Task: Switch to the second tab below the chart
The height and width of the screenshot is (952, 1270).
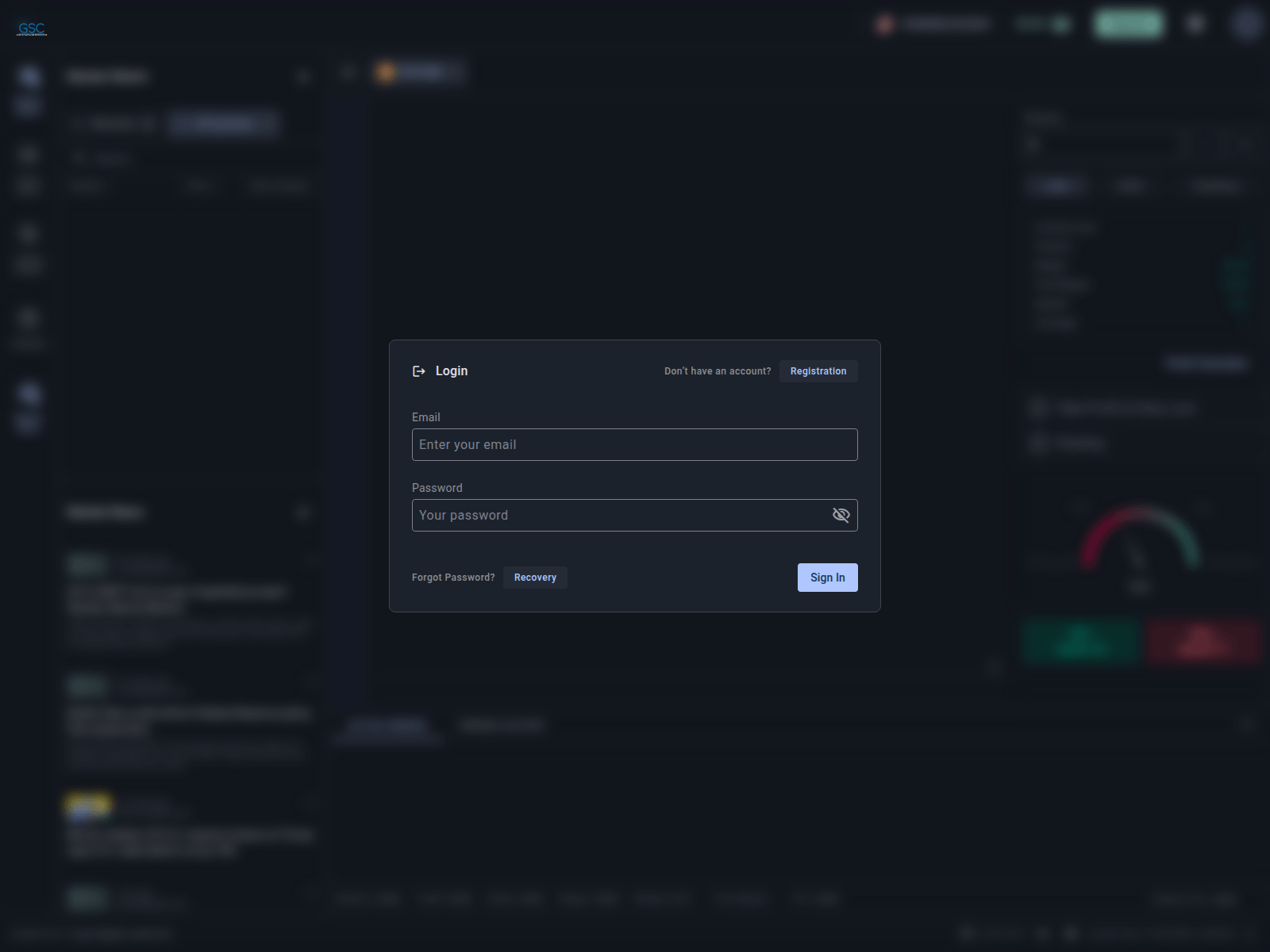Action: pyautogui.click(x=502, y=724)
